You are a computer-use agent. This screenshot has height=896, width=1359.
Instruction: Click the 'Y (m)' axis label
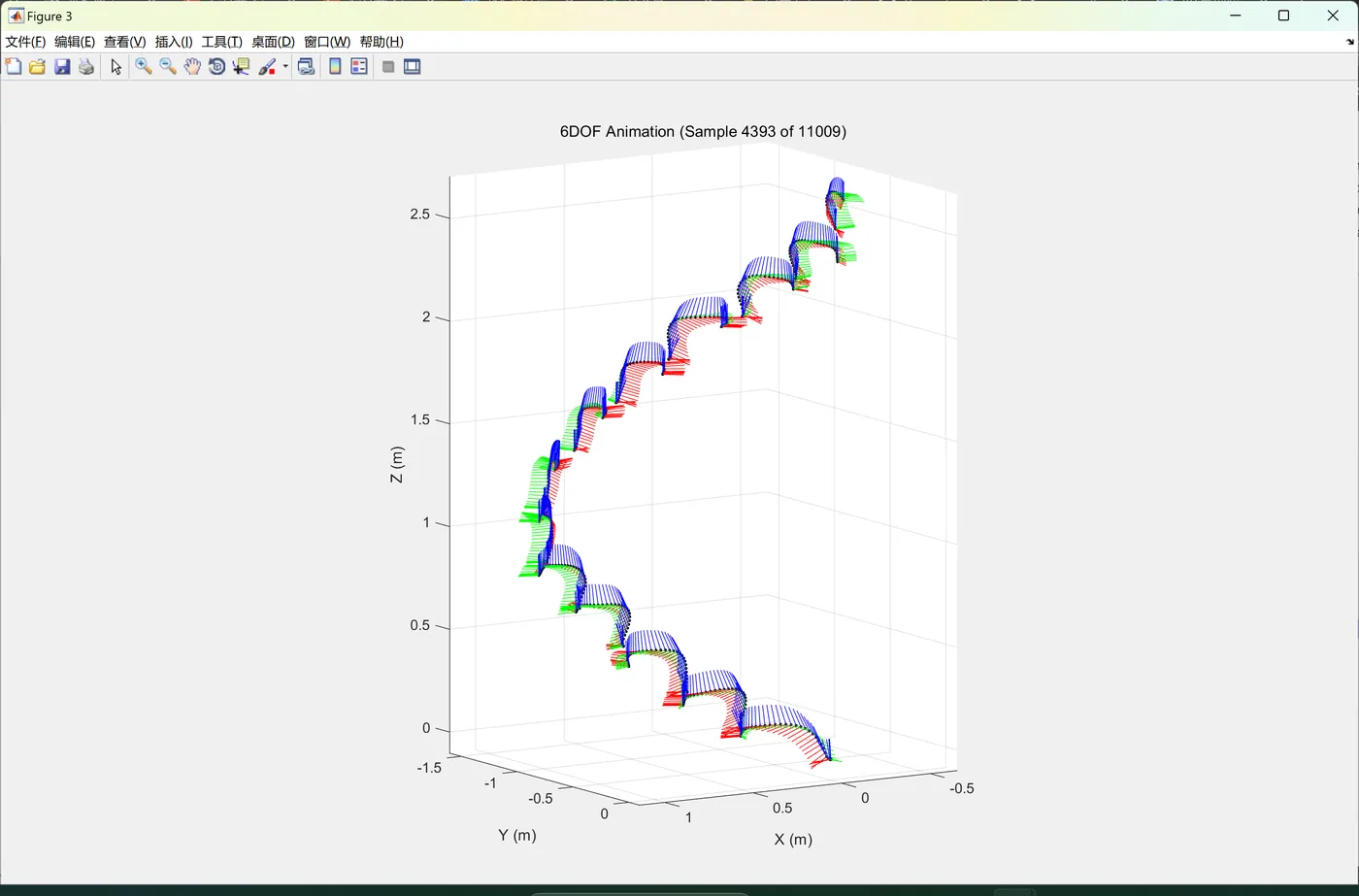pos(516,835)
